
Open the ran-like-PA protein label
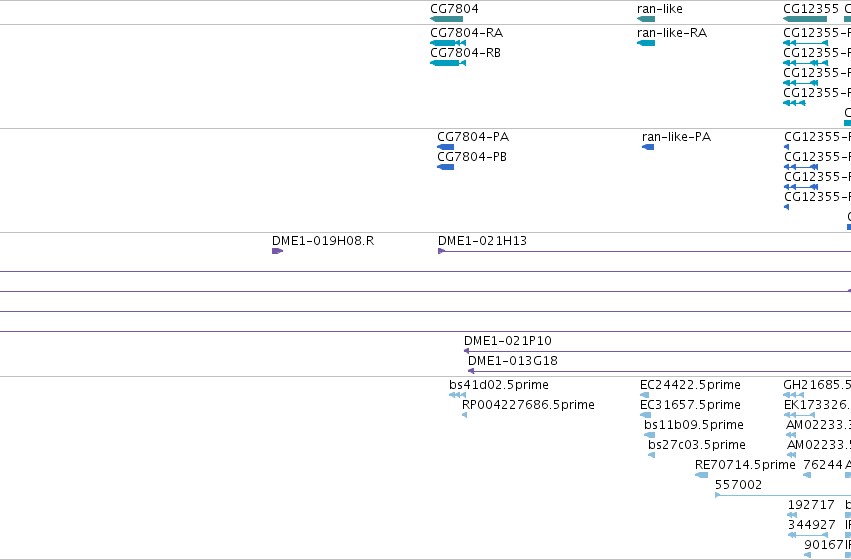[676, 137]
